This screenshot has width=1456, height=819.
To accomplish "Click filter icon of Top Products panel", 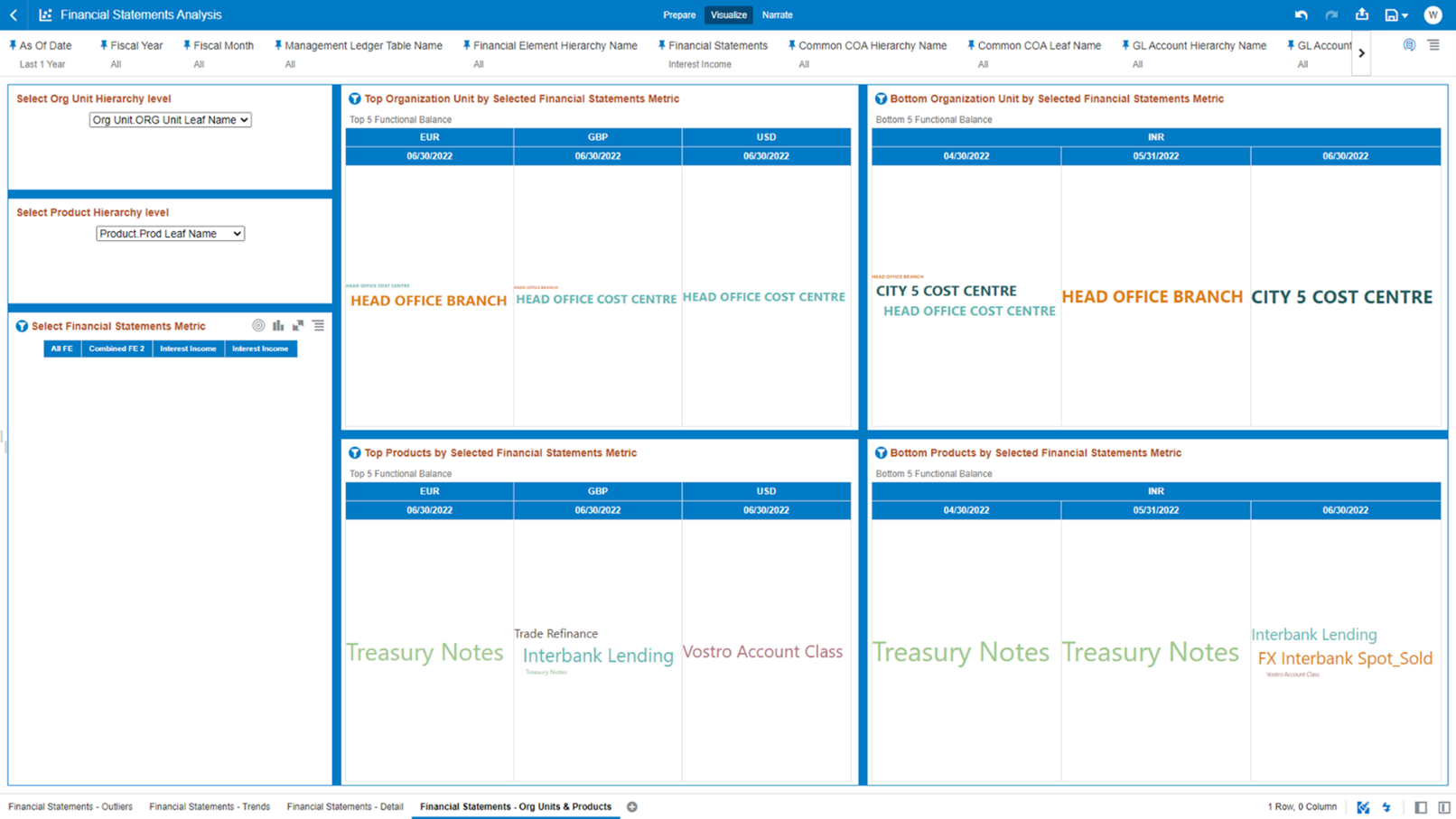I will pos(354,452).
